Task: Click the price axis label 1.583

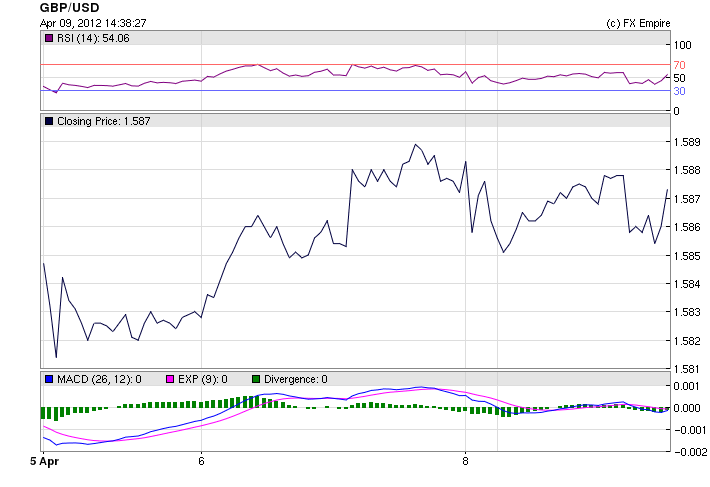Action: [x=687, y=312]
